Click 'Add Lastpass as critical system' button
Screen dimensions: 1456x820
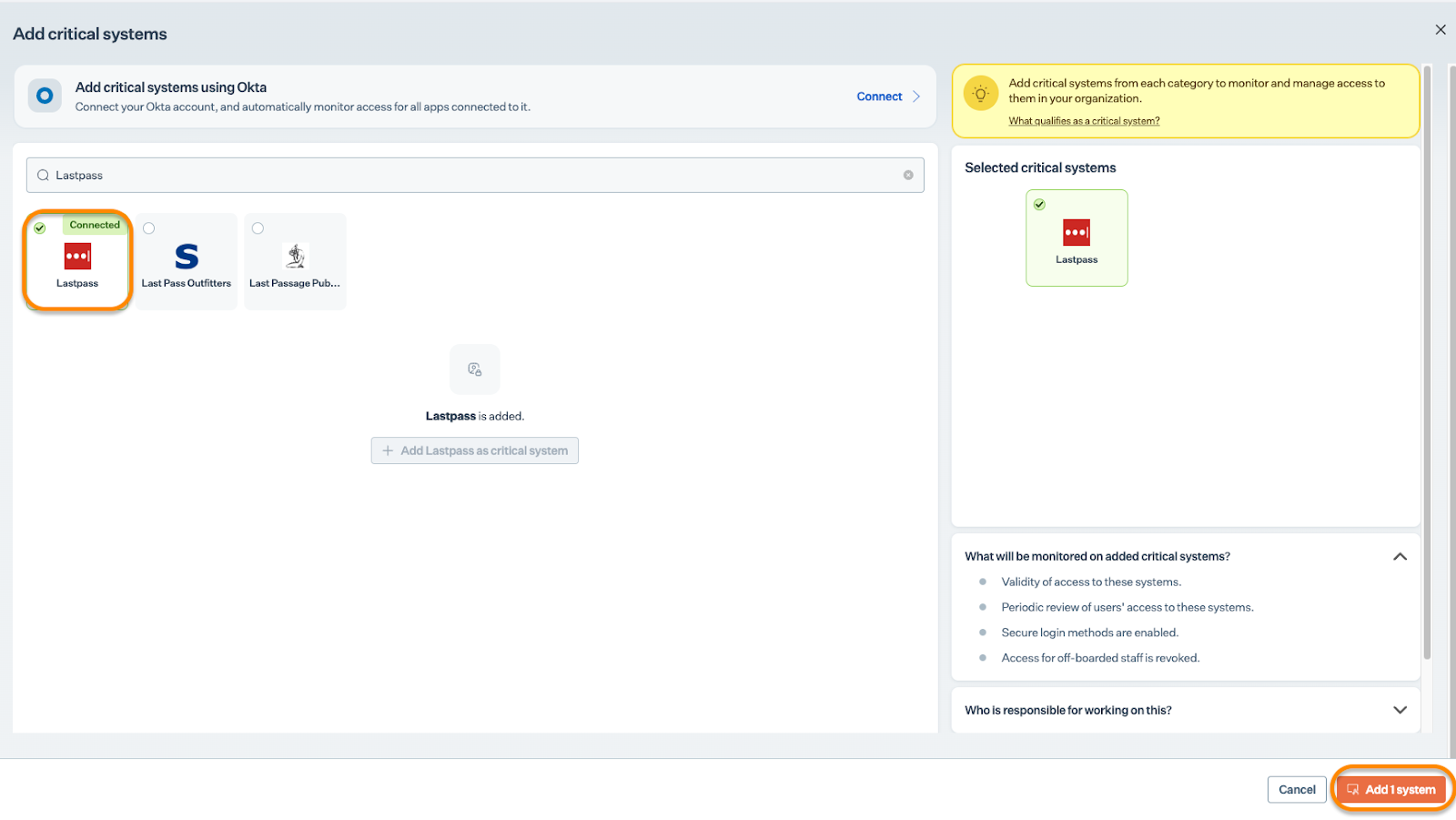pyautogui.click(x=475, y=450)
